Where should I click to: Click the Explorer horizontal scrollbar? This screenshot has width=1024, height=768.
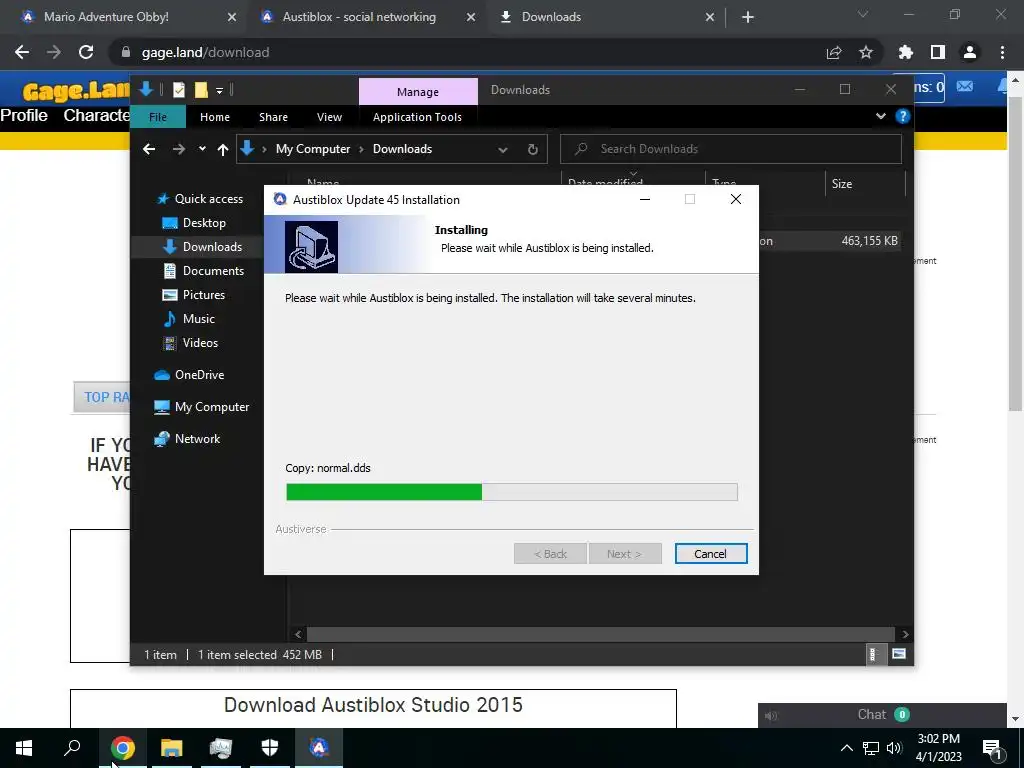[x=600, y=634]
